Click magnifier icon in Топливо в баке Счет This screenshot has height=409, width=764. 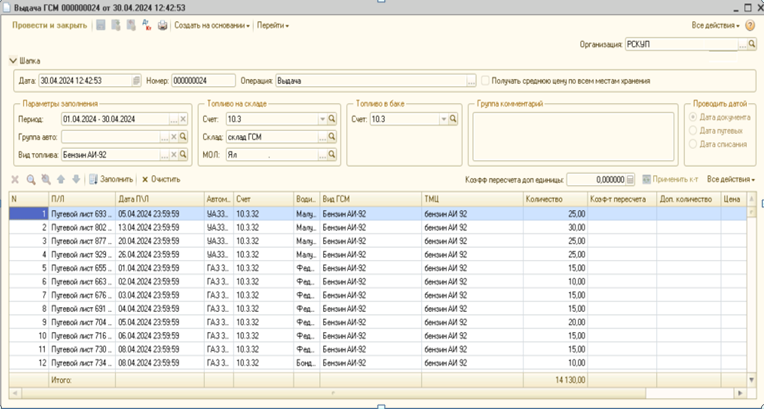453,119
